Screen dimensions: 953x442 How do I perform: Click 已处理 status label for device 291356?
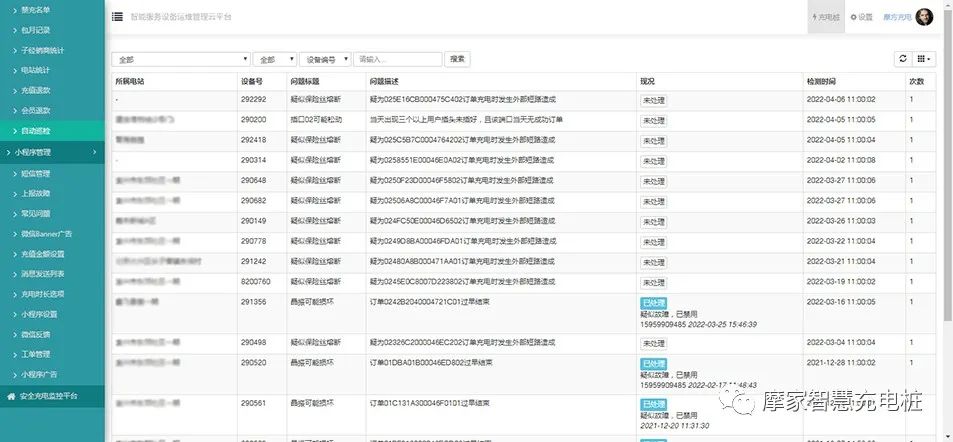(653, 302)
